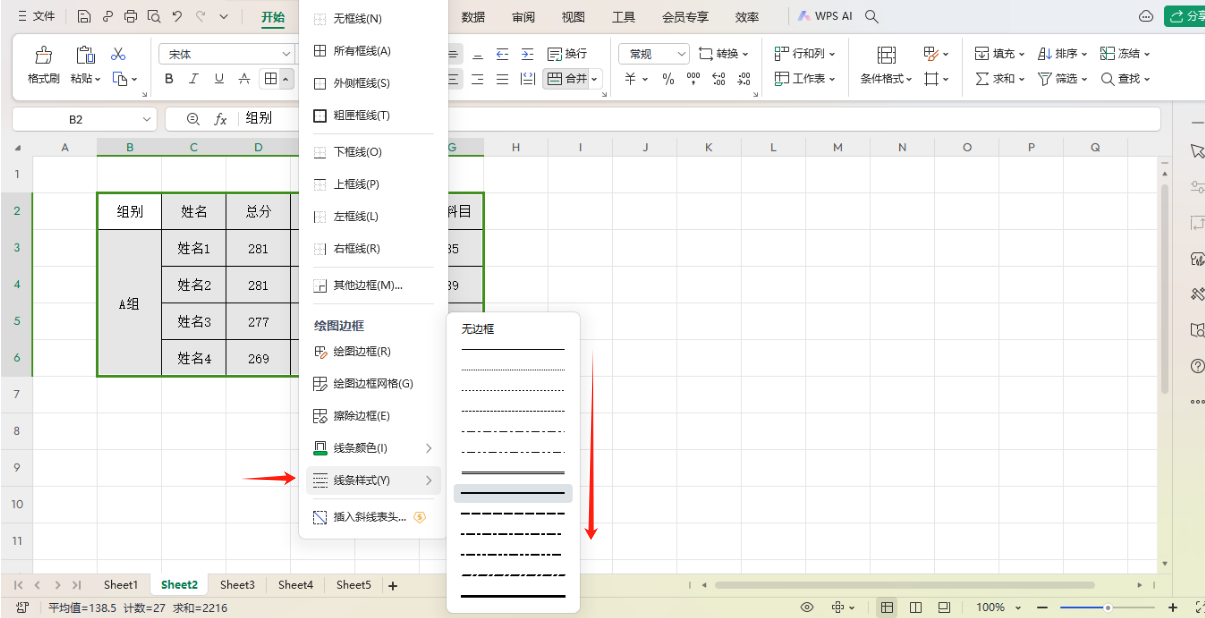Switch to Sheet3 tab
This screenshot has width=1205, height=618.
click(237, 585)
